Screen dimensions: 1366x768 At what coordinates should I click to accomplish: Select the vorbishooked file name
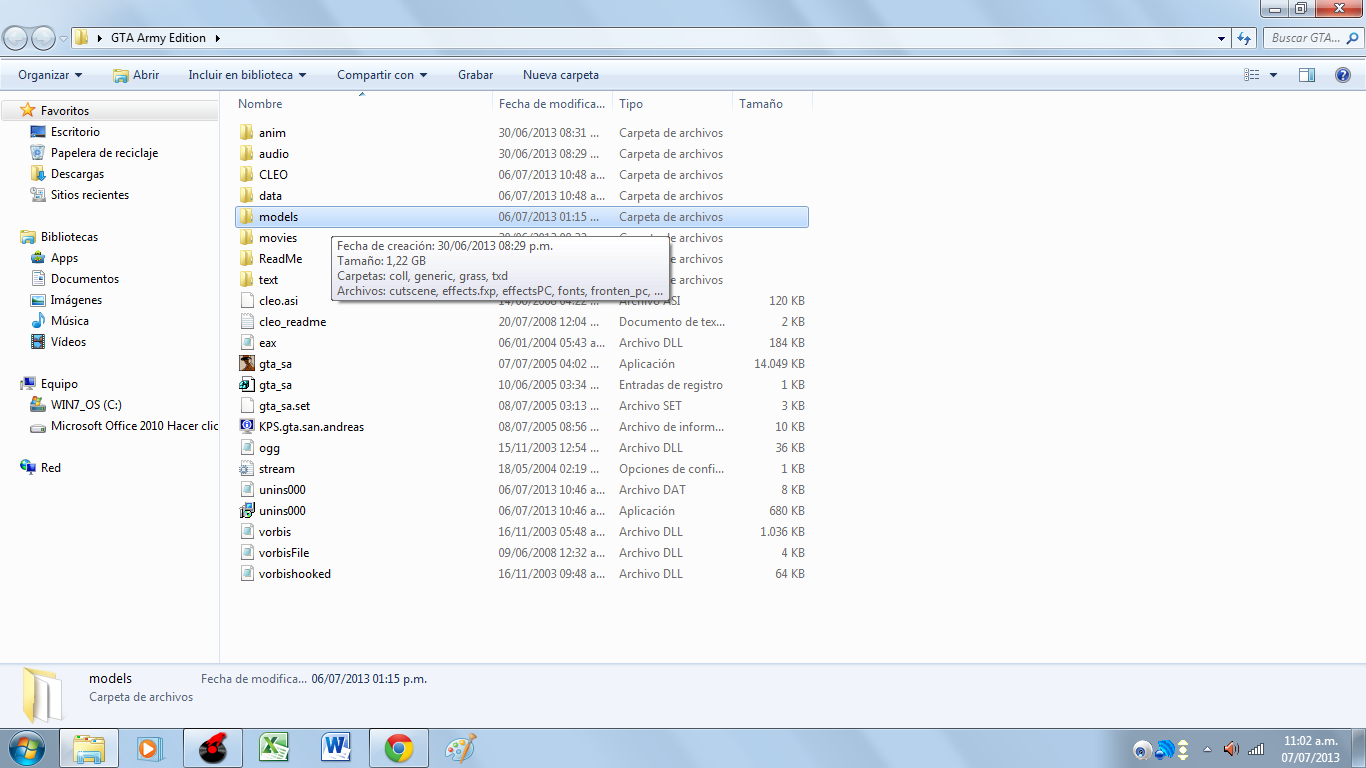pyautogui.click(x=295, y=574)
